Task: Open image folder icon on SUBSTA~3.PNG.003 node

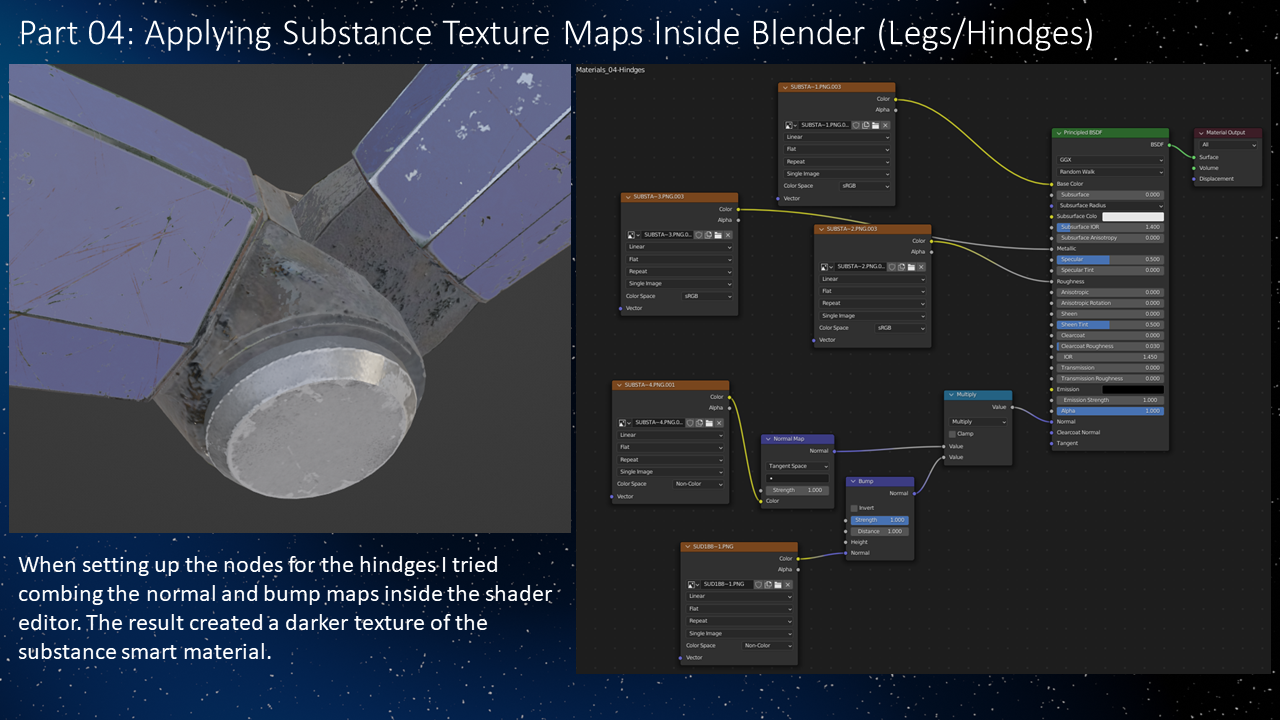Action: pyautogui.click(x=717, y=235)
